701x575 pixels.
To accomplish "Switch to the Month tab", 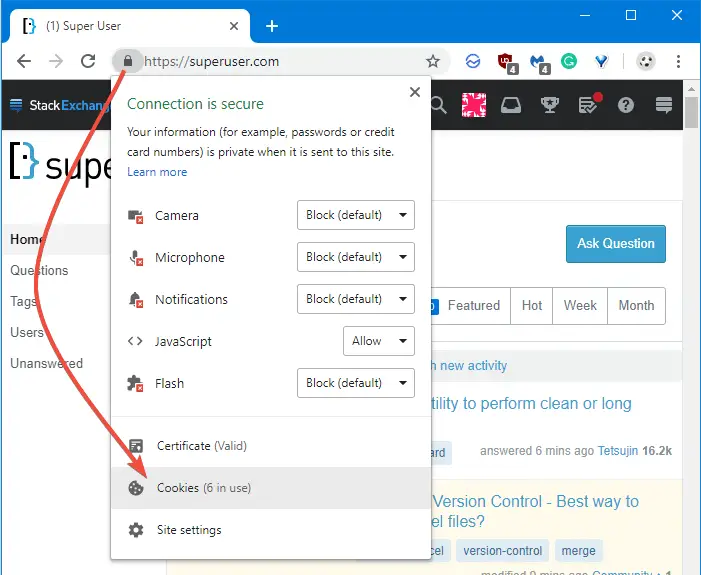I will coord(636,306).
